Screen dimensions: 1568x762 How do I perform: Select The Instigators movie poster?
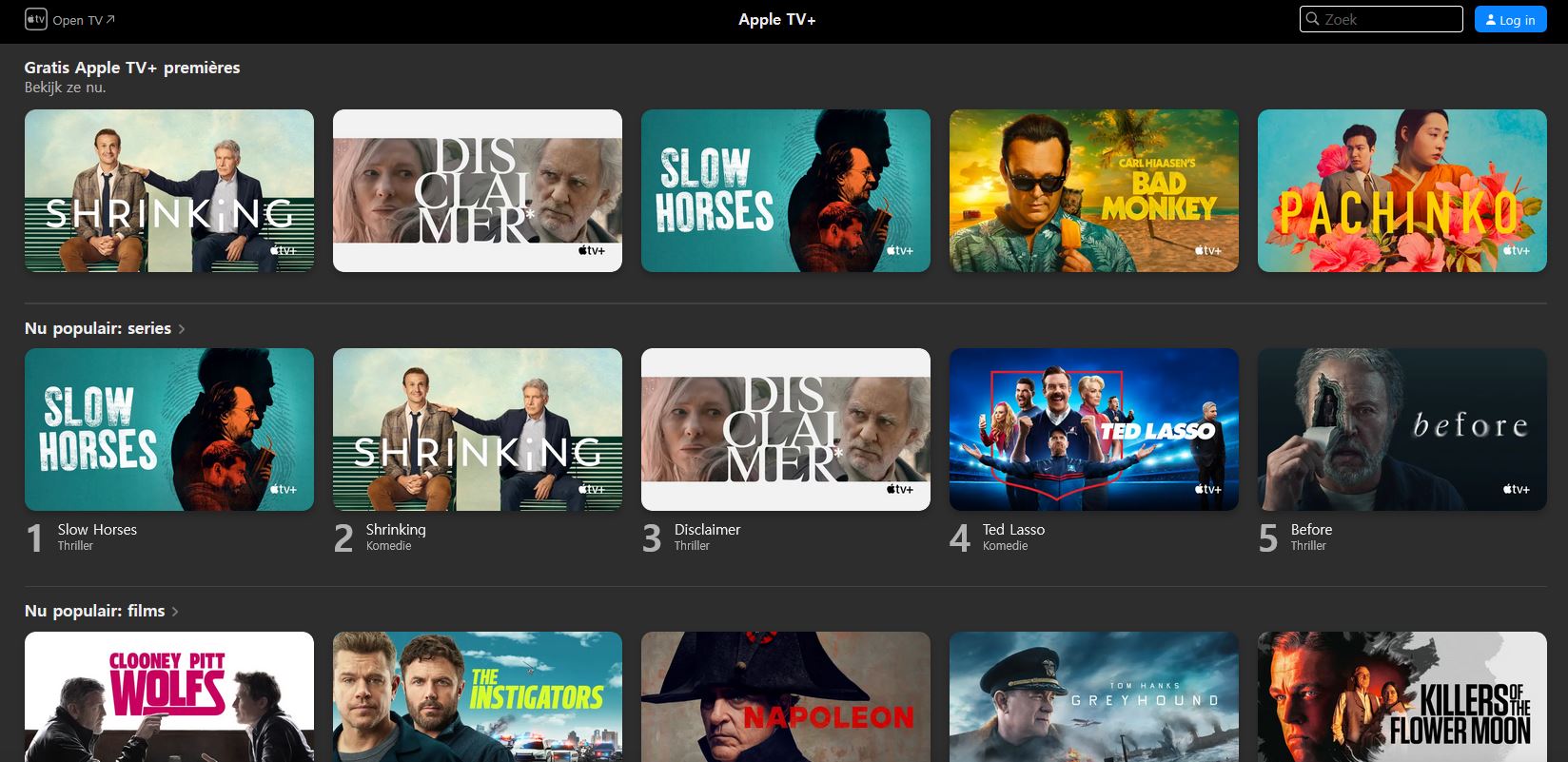coord(478,696)
